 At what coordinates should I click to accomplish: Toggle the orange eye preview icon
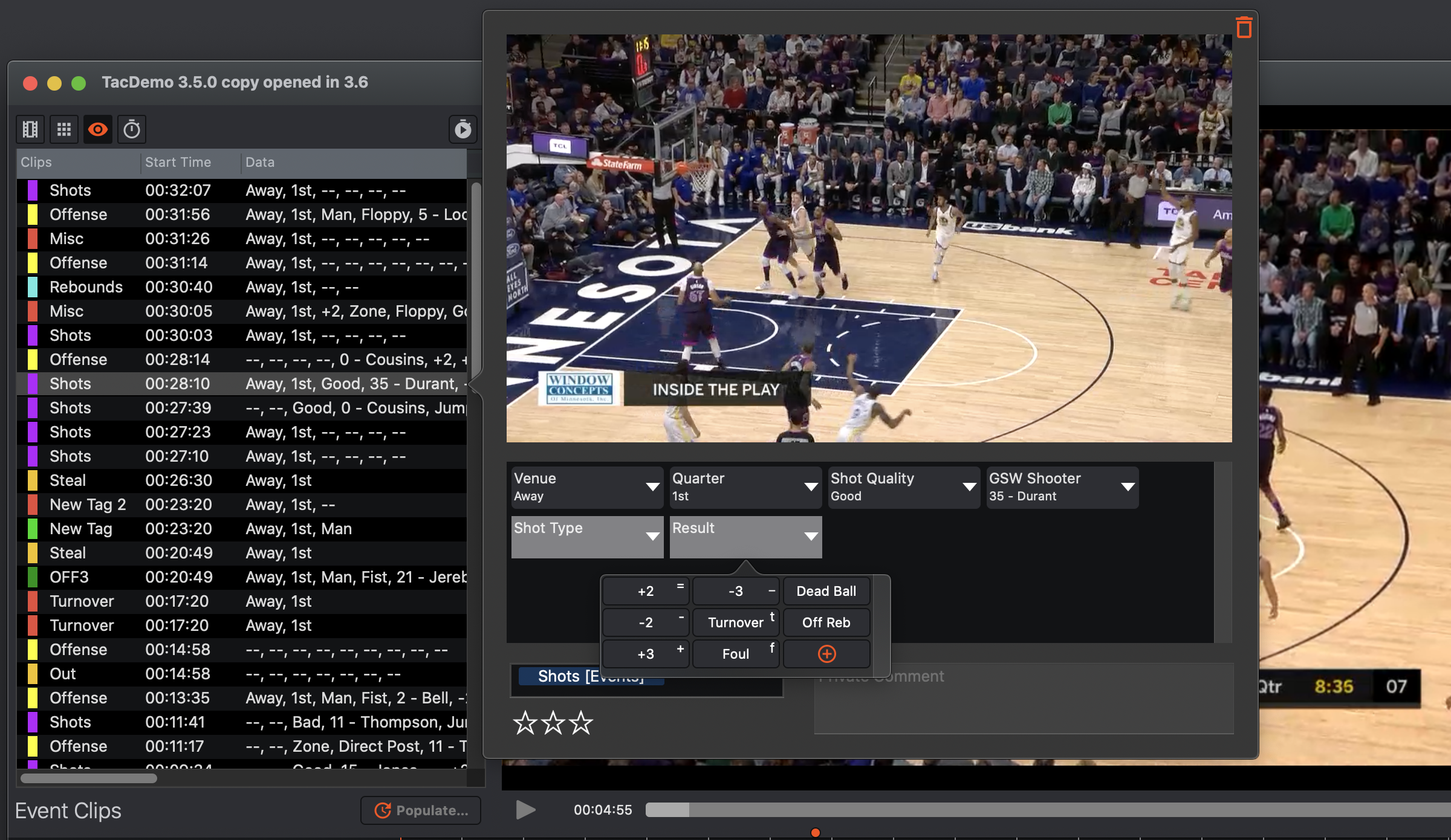tap(98, 129)
